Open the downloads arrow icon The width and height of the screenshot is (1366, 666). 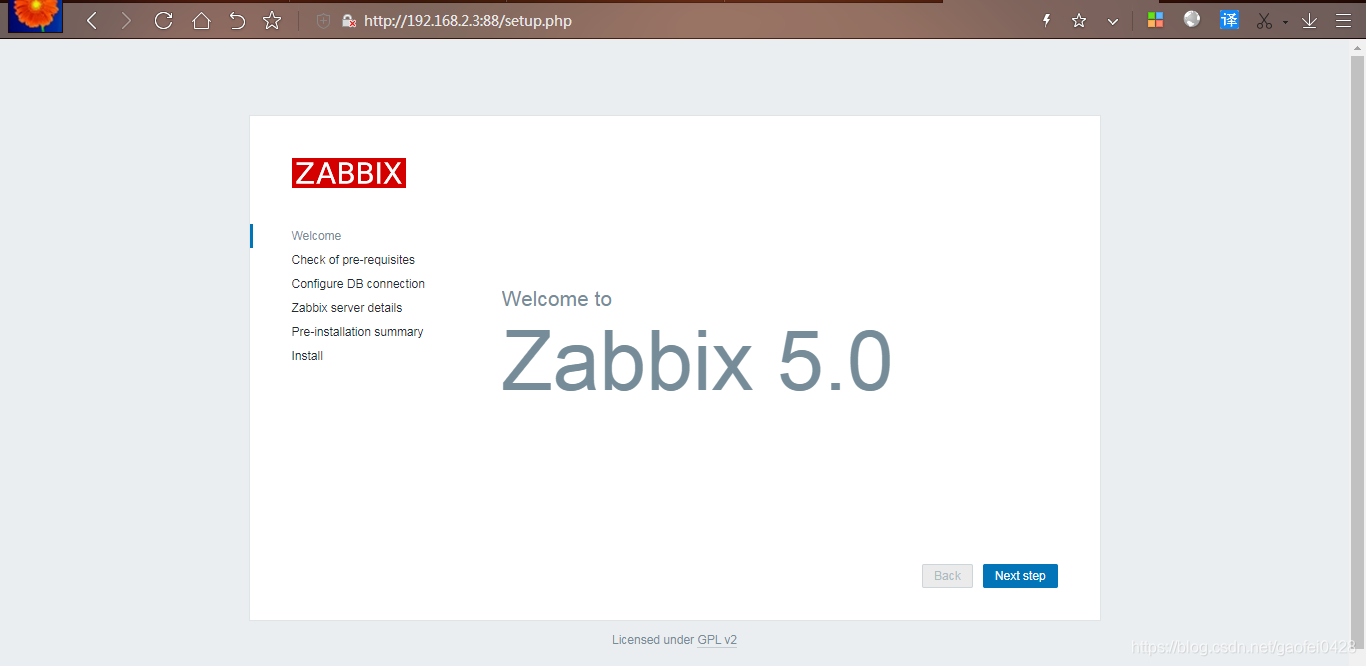1309,20
